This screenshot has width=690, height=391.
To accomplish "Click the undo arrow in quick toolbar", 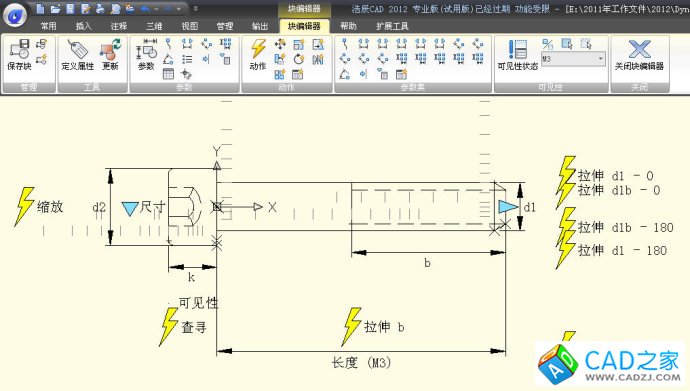I will 145,8.
